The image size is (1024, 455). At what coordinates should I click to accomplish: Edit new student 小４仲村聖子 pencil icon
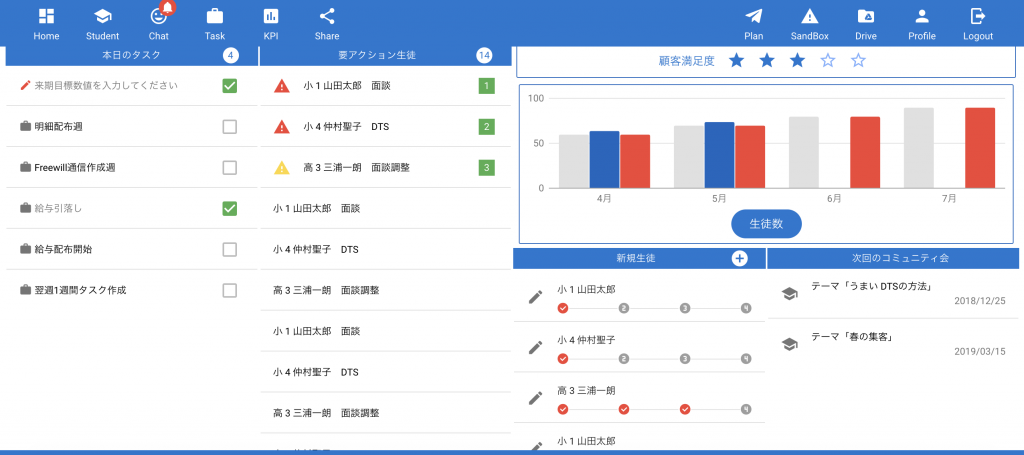pos(536,347)
